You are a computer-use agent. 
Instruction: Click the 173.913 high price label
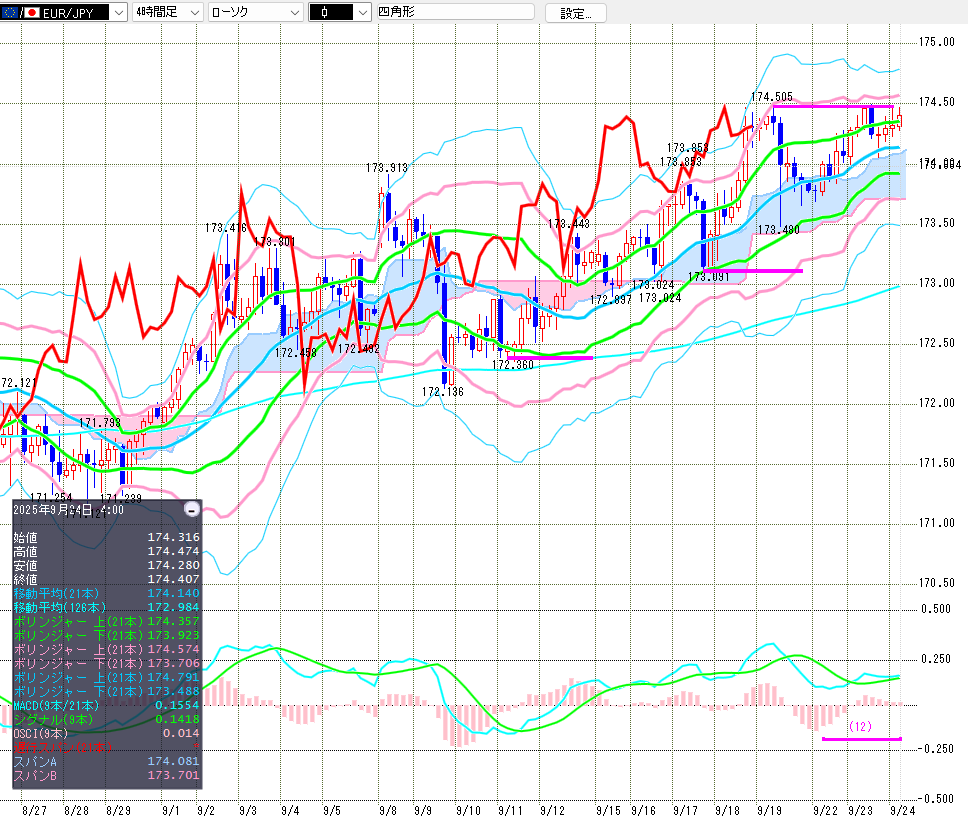[x=386, y=168]
